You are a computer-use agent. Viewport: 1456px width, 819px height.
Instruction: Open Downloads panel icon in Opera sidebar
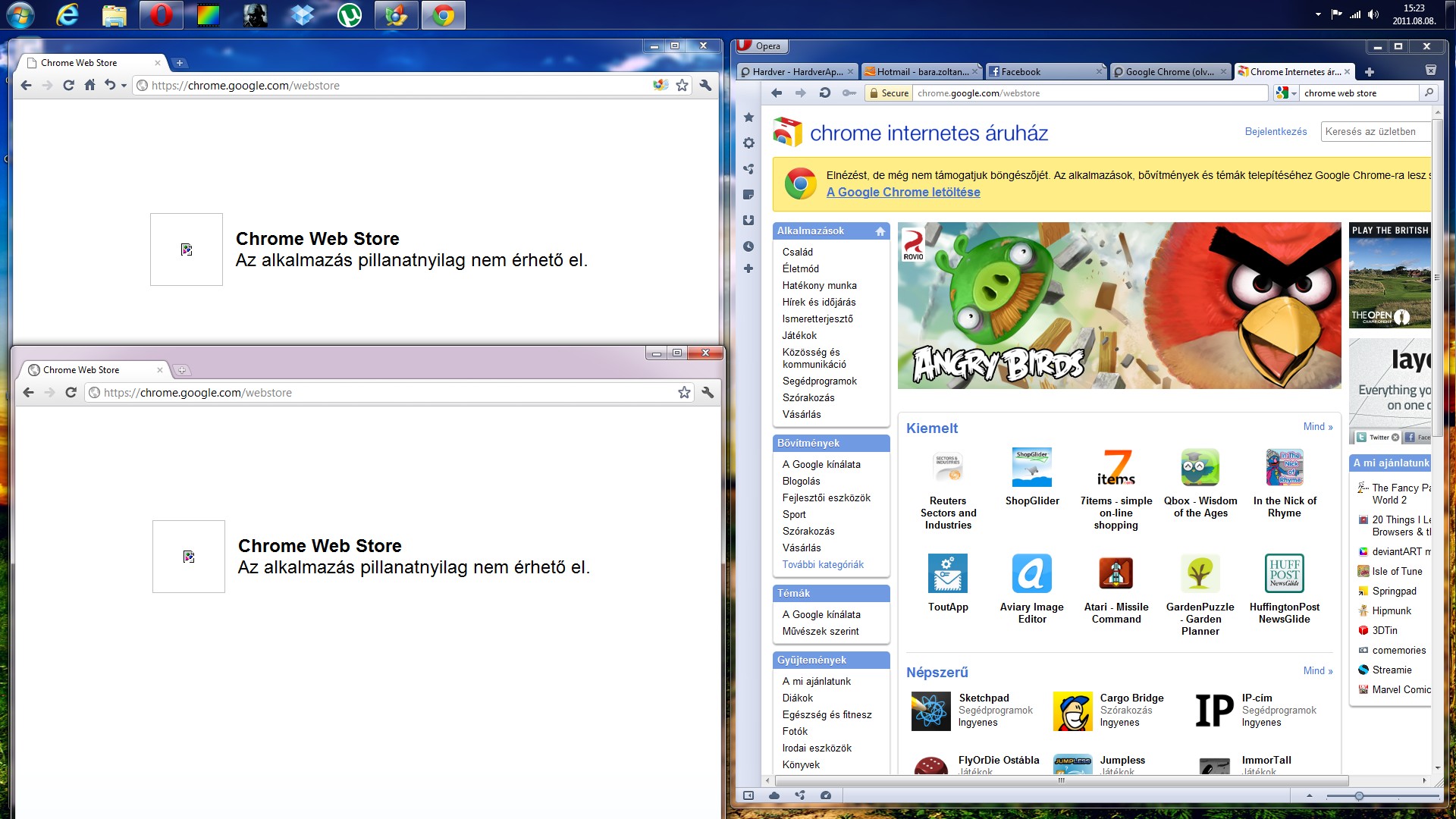748,221
